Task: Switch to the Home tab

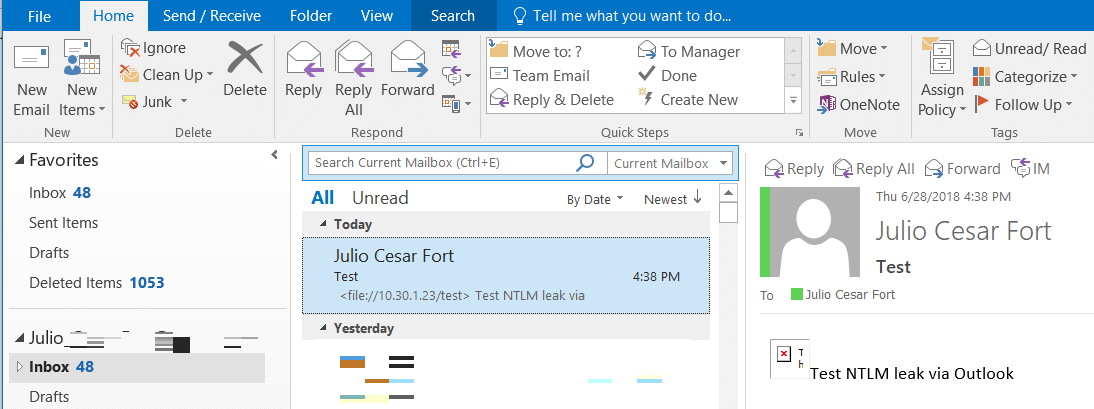Action: [113, 15]
